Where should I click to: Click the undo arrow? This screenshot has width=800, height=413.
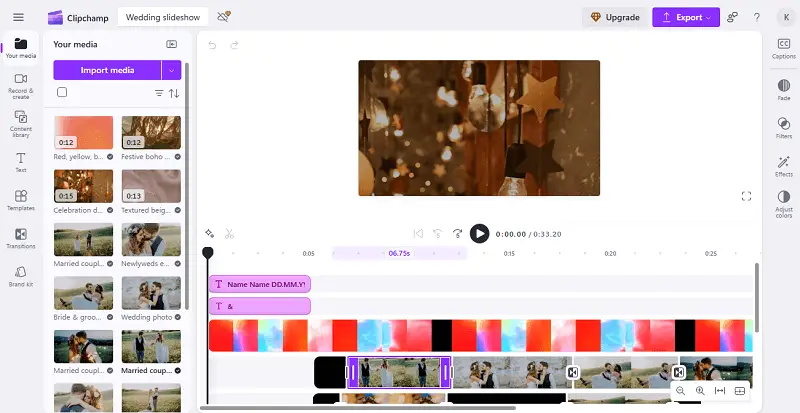pyautogui.click(x=212, y=45)
